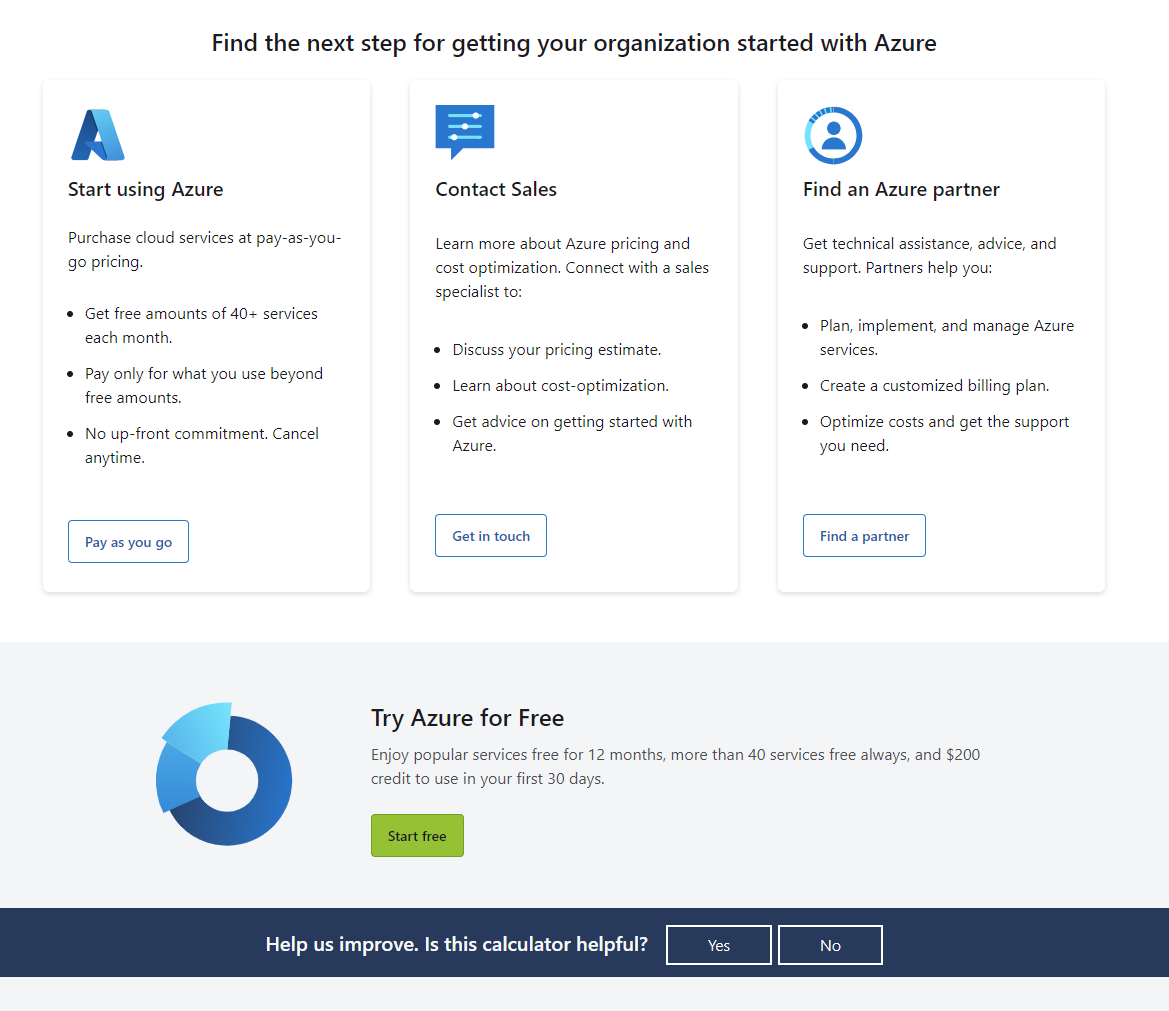Hit the green Start free button

[x=417, y=836]
